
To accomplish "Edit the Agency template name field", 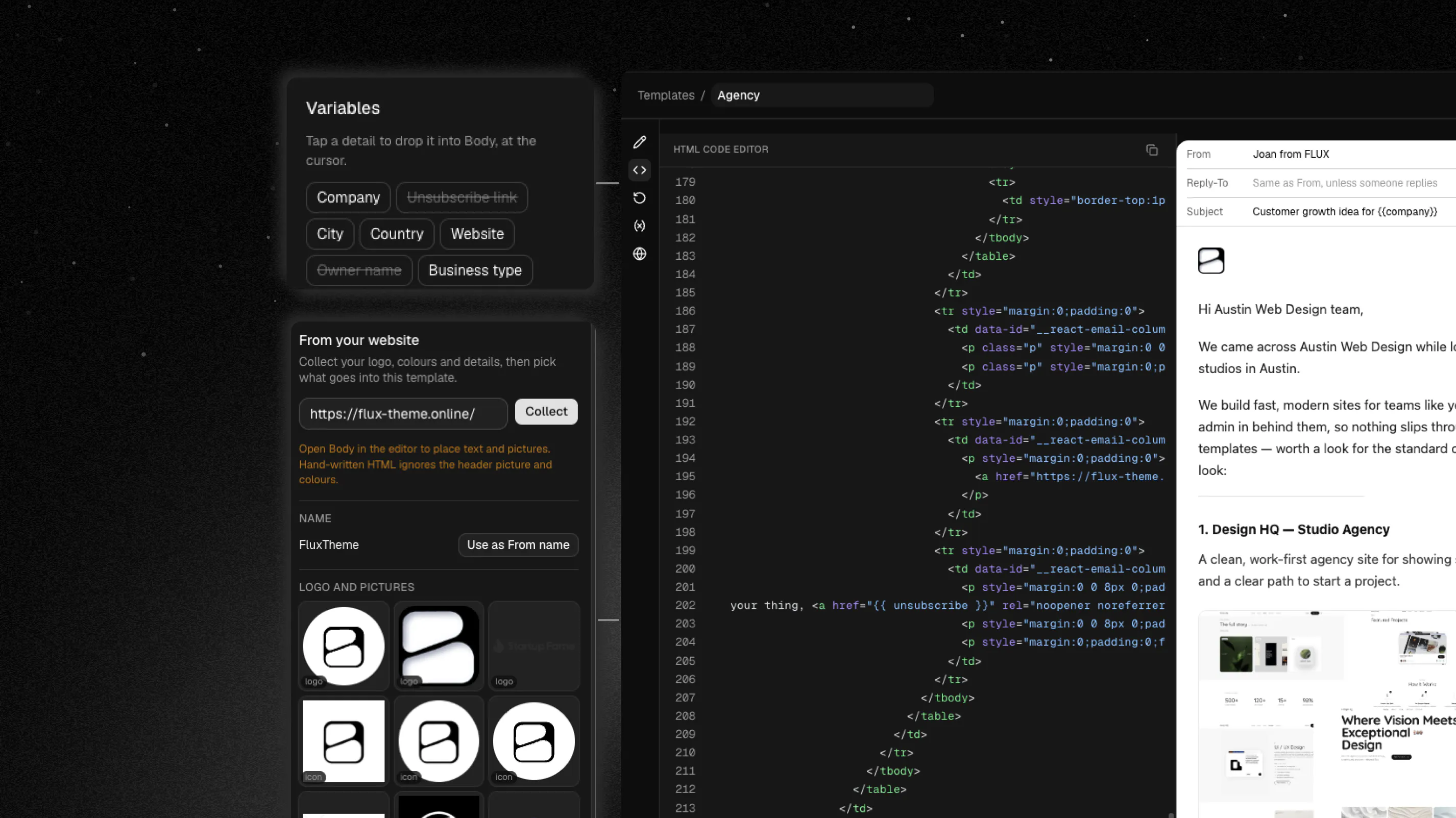I will click(822, 95).
